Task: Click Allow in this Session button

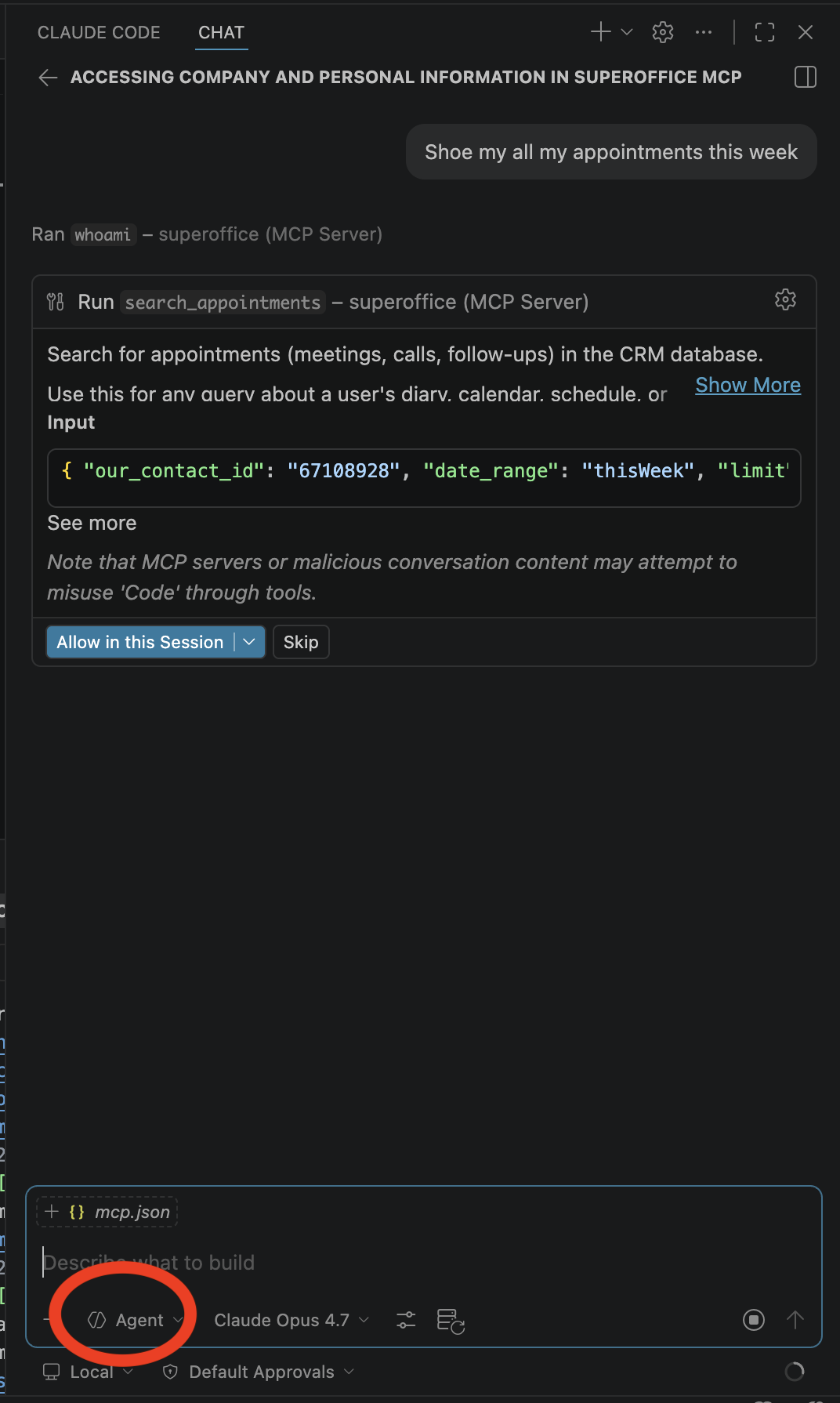Action: (x=140, y=642)
